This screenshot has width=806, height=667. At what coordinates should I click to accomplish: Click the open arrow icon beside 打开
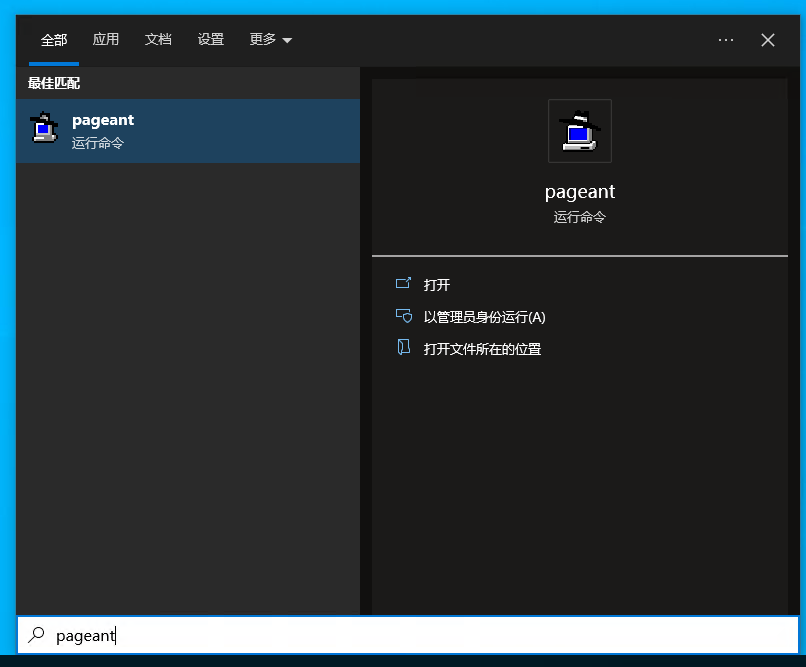click(404, 284)
